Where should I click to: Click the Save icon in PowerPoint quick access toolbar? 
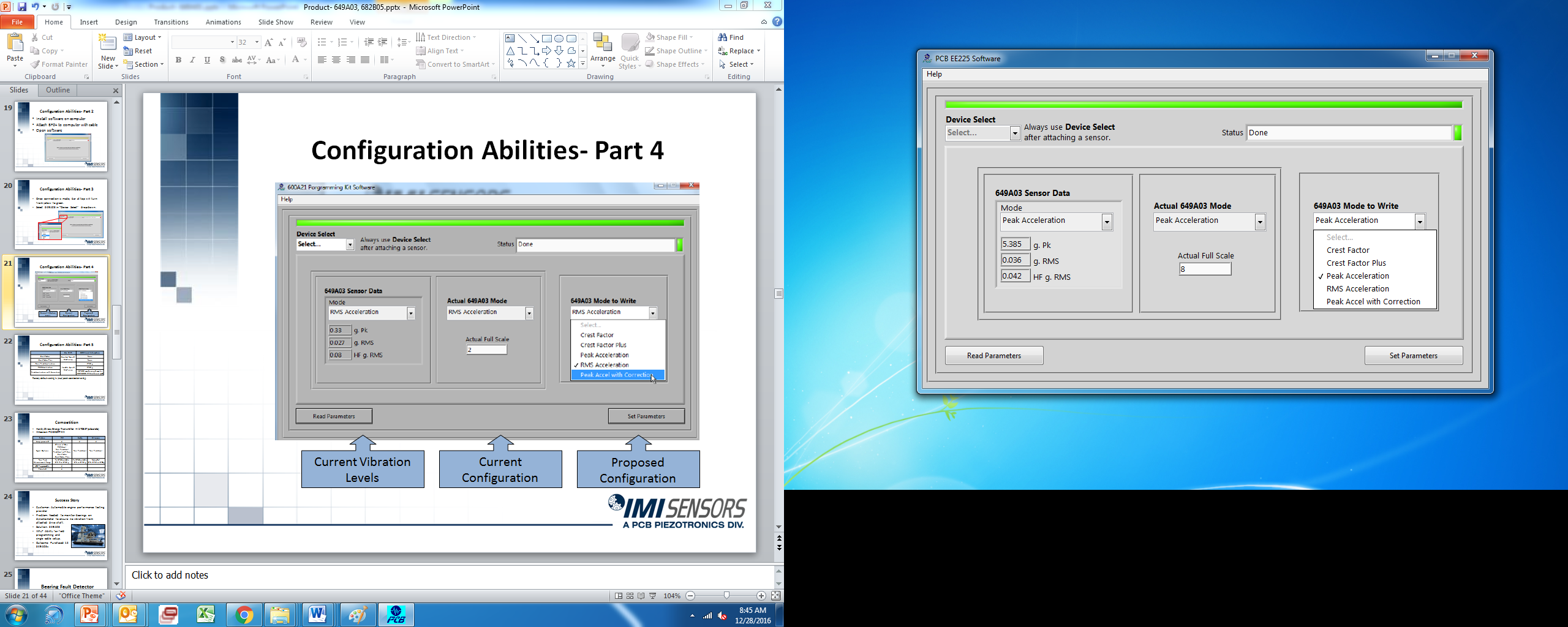click(22, 7)
